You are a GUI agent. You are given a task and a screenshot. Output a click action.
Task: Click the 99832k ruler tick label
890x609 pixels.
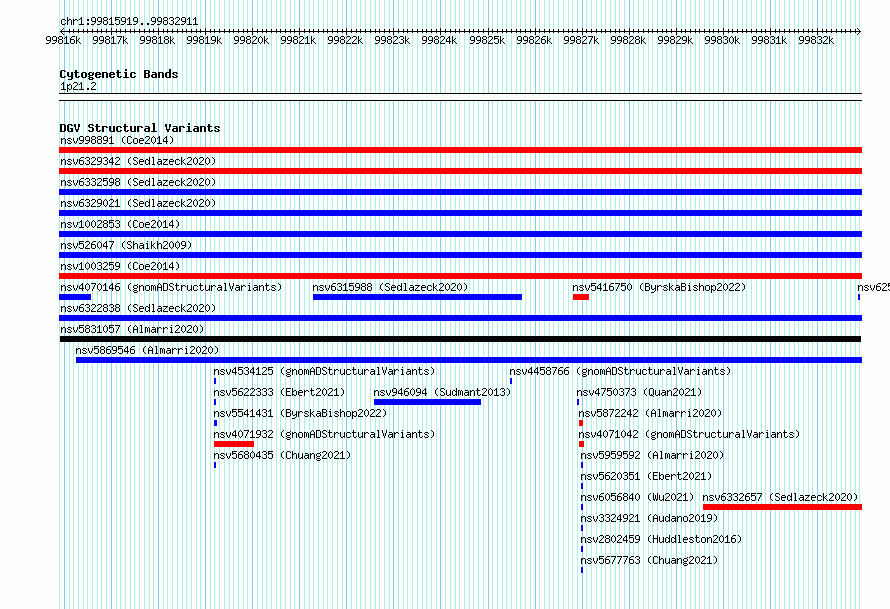coord(816,40)
